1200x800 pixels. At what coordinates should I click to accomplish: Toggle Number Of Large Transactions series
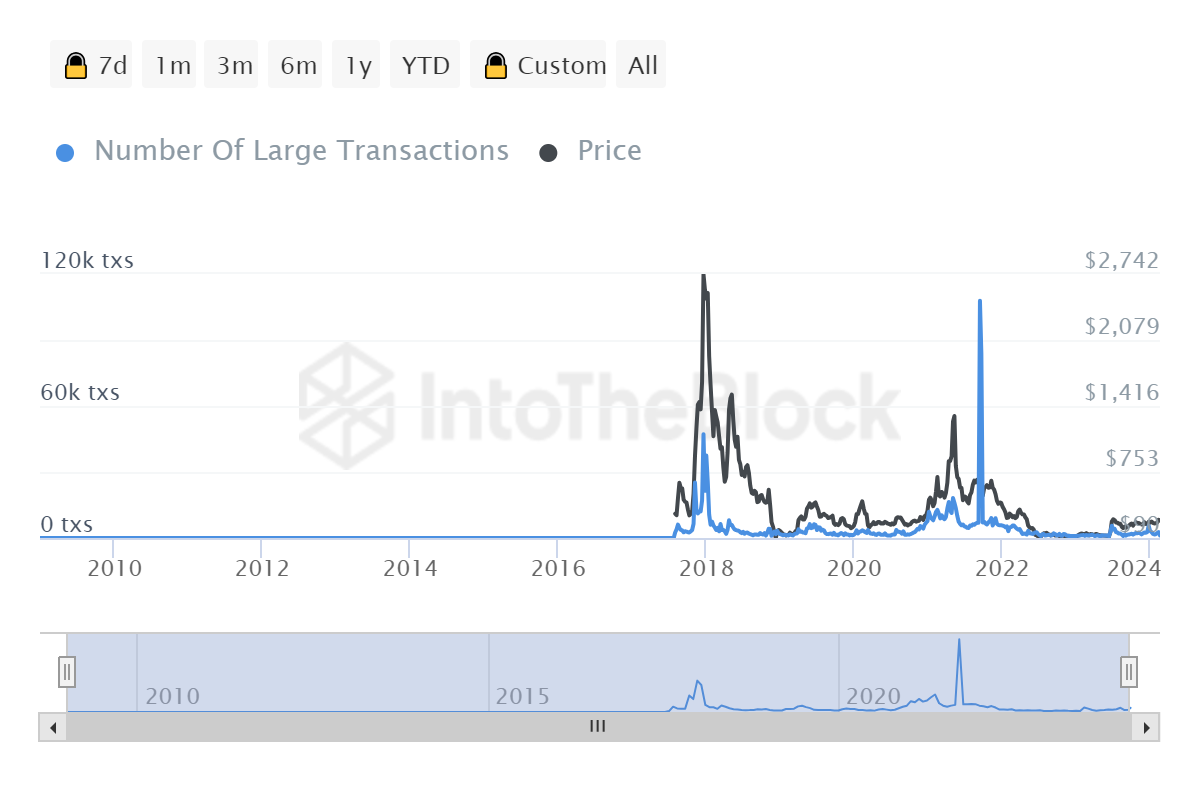(301, 151)
